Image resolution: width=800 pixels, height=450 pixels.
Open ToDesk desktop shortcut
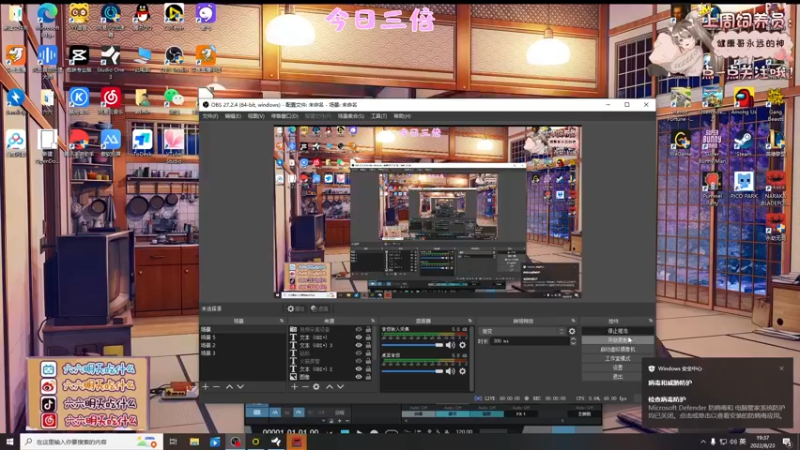(142, 143)
